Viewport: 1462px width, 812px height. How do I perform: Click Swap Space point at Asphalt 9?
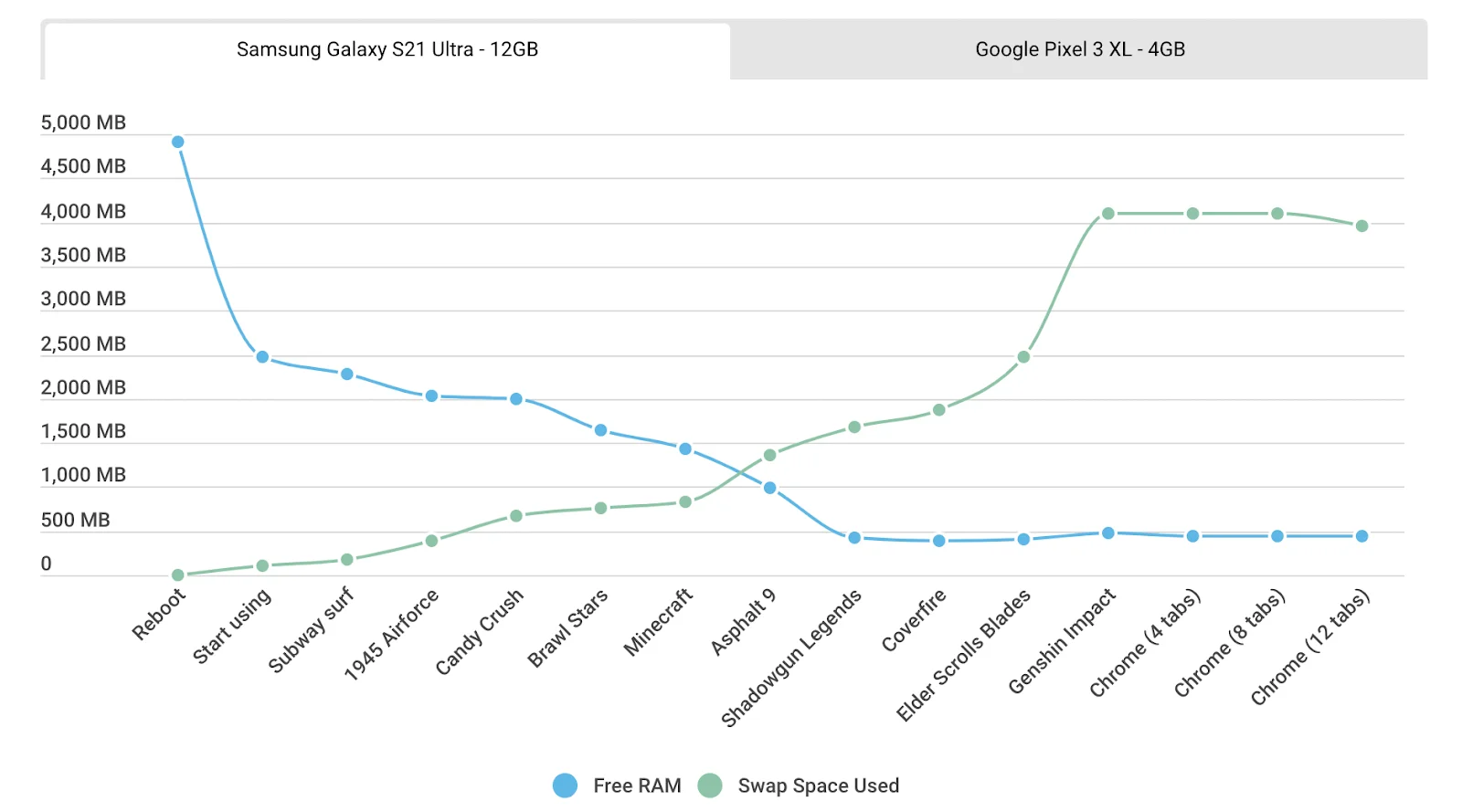(x=770, y=455)
